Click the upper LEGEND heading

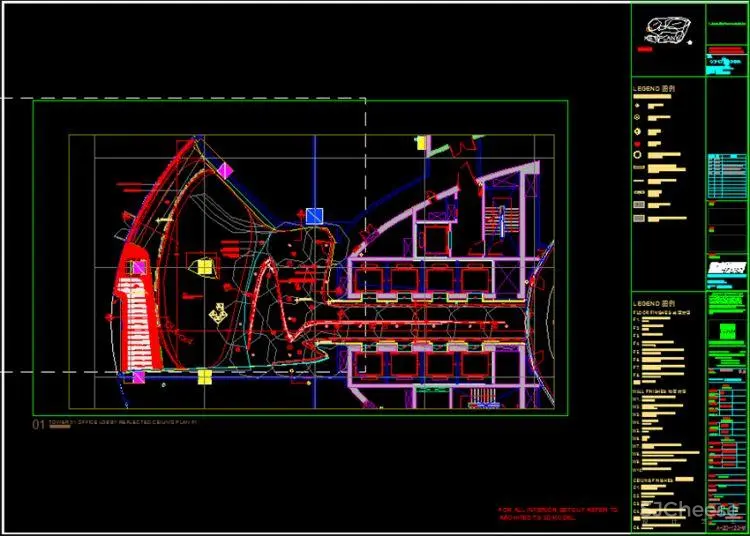point(652,89)
